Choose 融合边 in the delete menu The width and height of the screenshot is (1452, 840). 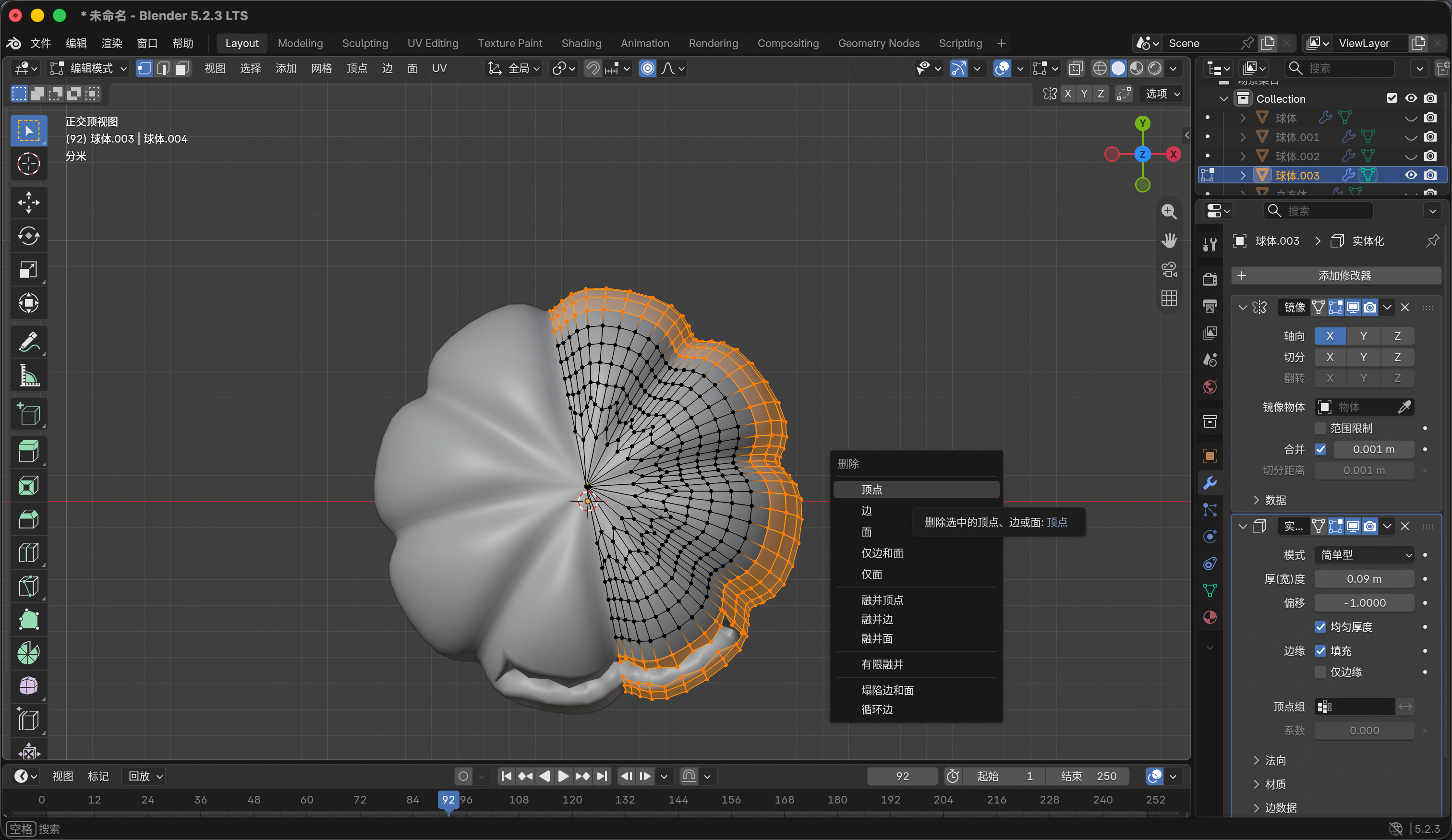tap(916, 619)
